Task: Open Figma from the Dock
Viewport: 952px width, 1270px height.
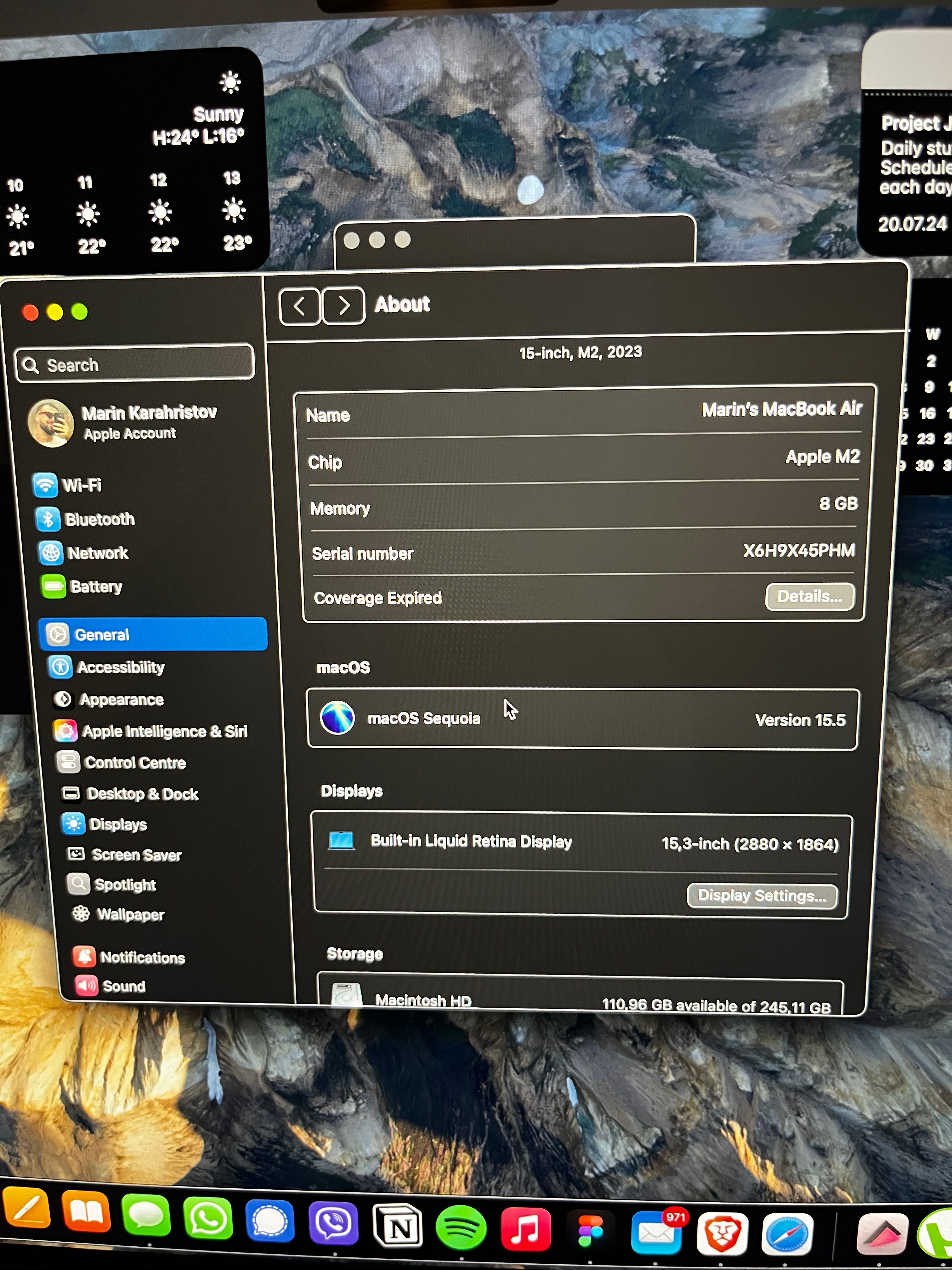Action: coord(591,1231)
